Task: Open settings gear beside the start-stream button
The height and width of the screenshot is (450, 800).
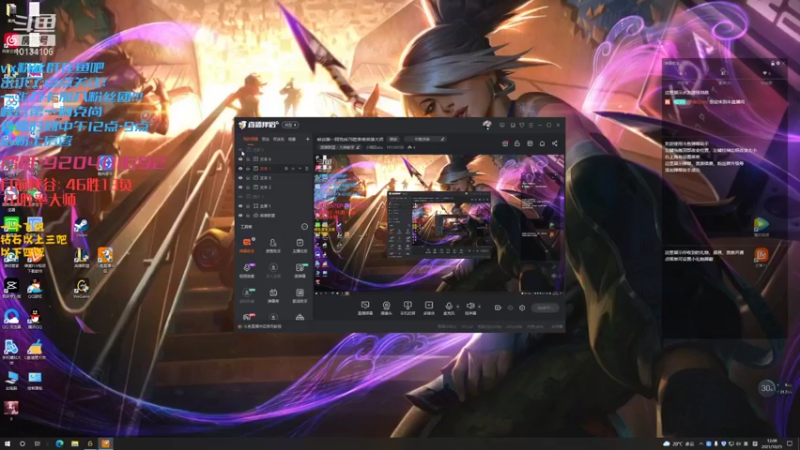Action: point(522,308)
